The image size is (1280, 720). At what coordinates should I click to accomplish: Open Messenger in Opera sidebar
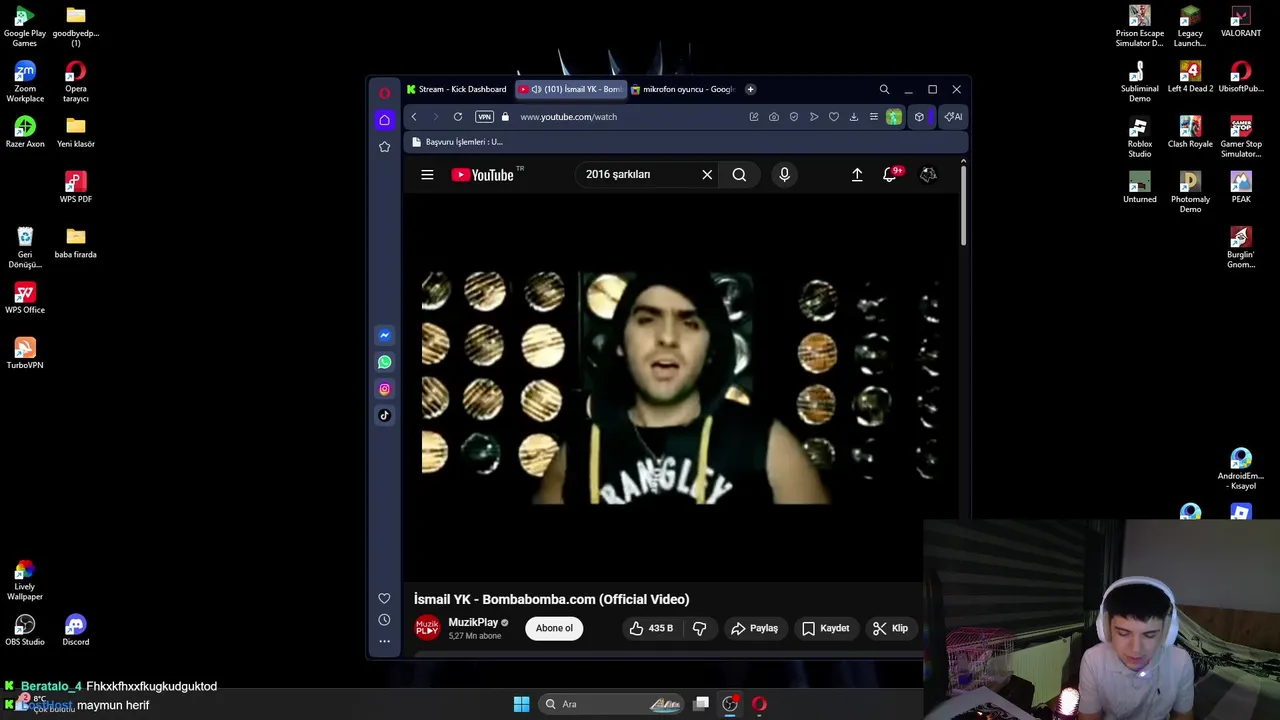(x=384, y=335)
